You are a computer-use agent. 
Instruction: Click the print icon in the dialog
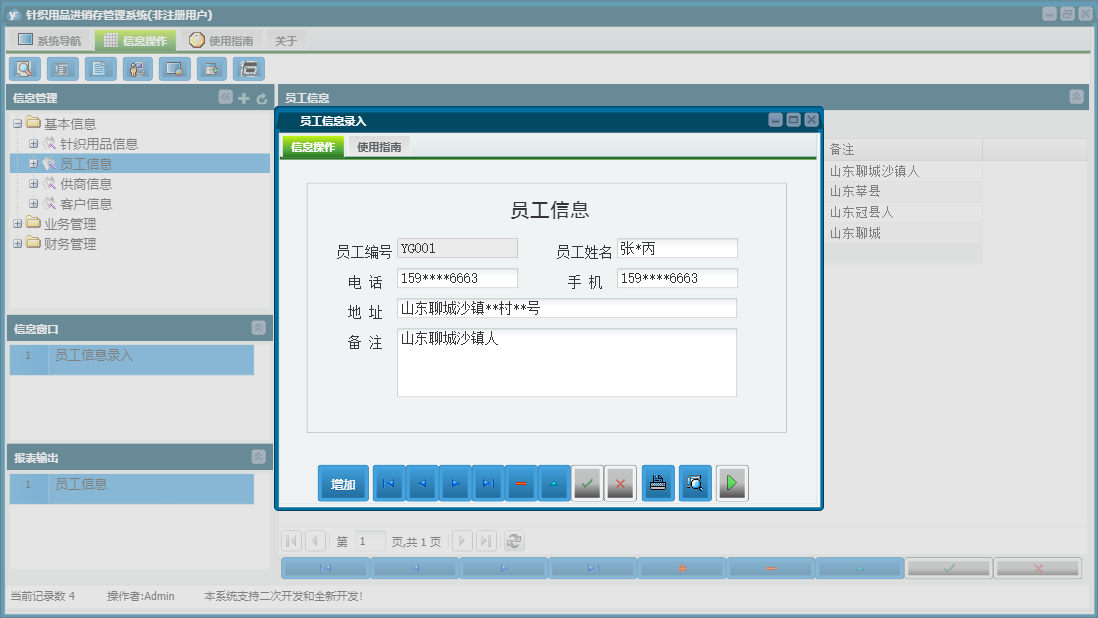click(658, 483)
